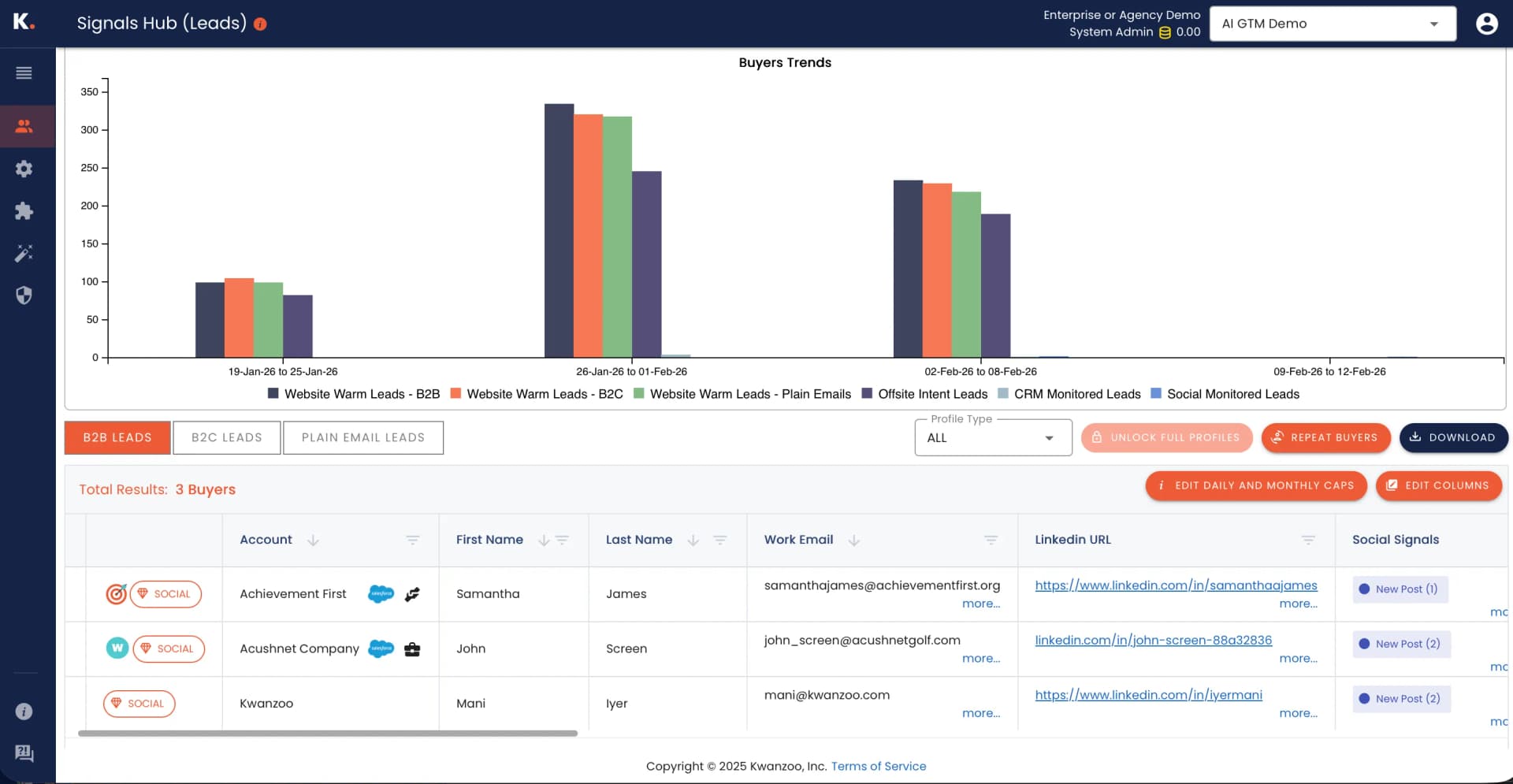Click the Social Monitored Leads legend color swatch

click(x=1156, y=393)
